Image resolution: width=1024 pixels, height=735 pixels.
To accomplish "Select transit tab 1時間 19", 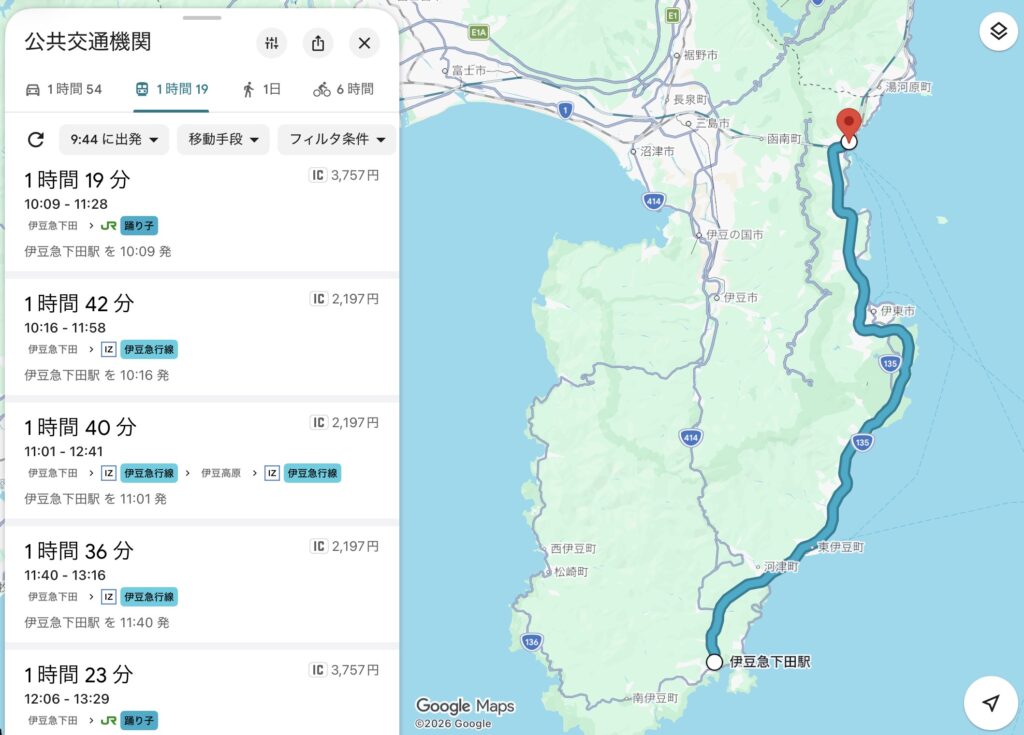I will point(172,89).
